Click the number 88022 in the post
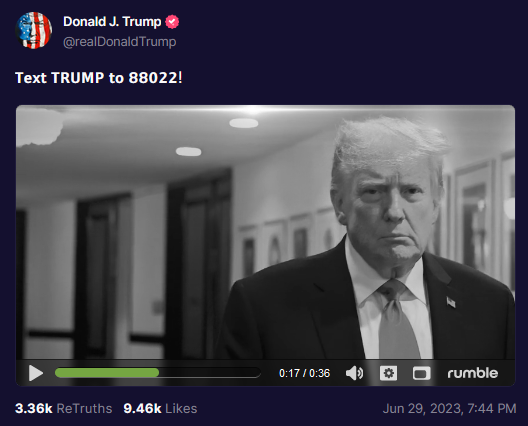This screenshot has width=528, height=426. pyautogui.click(x=153, y=78)
